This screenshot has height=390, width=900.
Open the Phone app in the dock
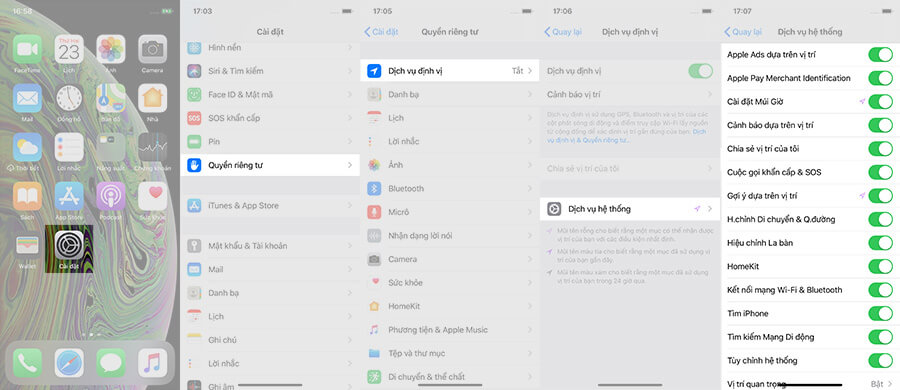tap(27, 363)
